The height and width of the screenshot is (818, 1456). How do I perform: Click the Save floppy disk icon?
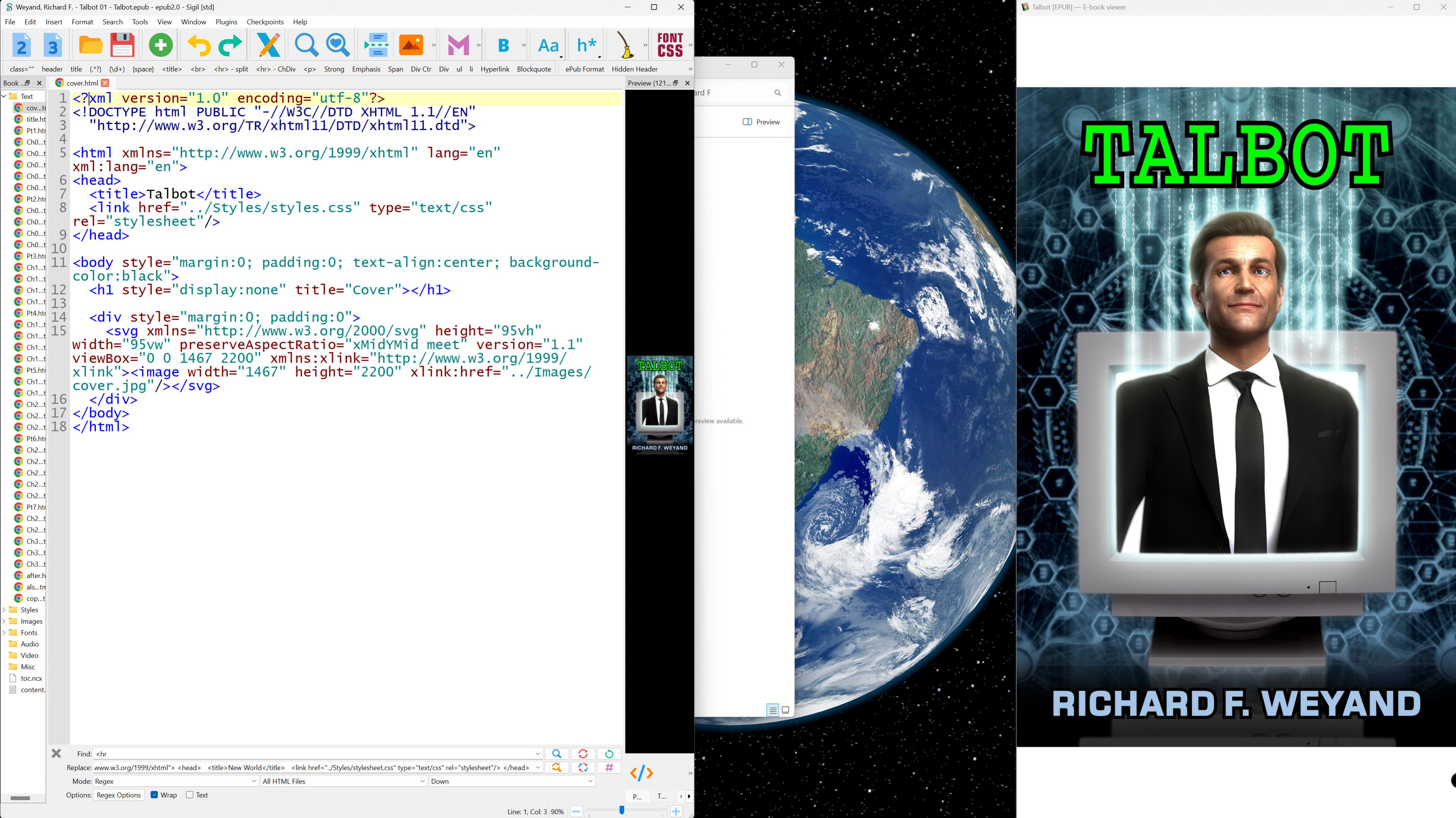tap(122, 45)
